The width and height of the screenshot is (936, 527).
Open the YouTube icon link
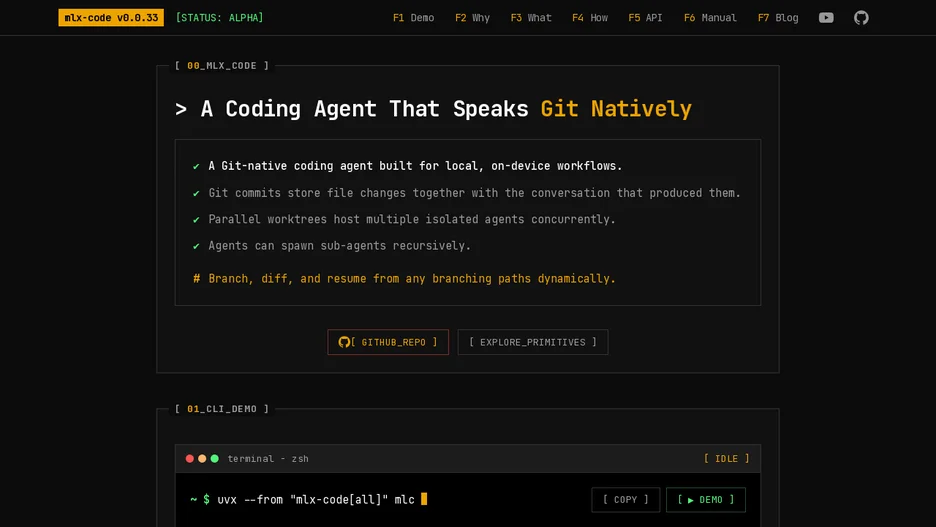coord(826,18)
